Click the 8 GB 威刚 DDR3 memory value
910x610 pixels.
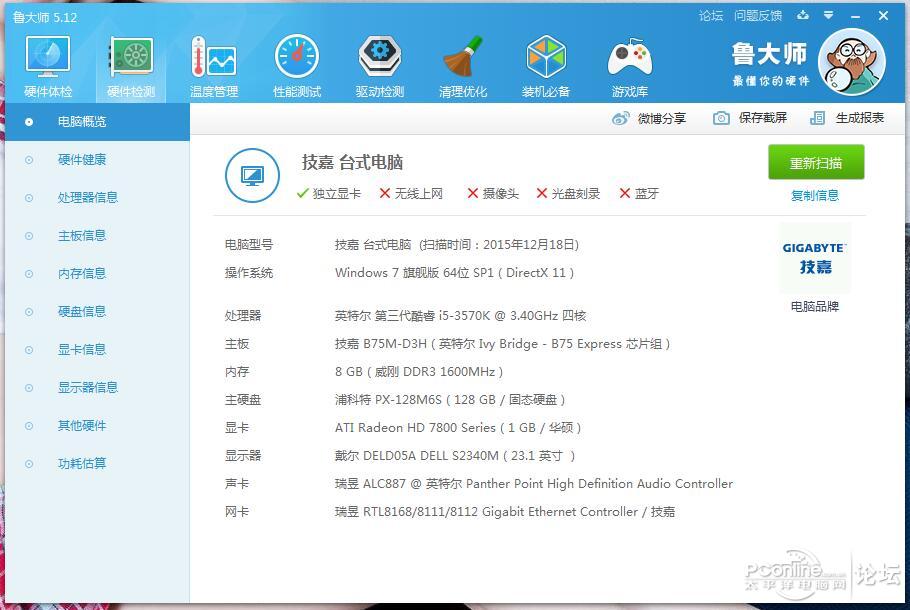[x=419, y=371]
